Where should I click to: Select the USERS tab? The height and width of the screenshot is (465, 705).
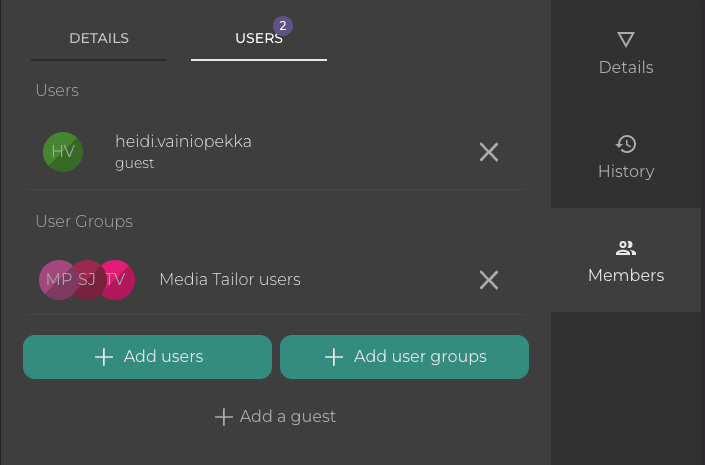pos(258,39)
